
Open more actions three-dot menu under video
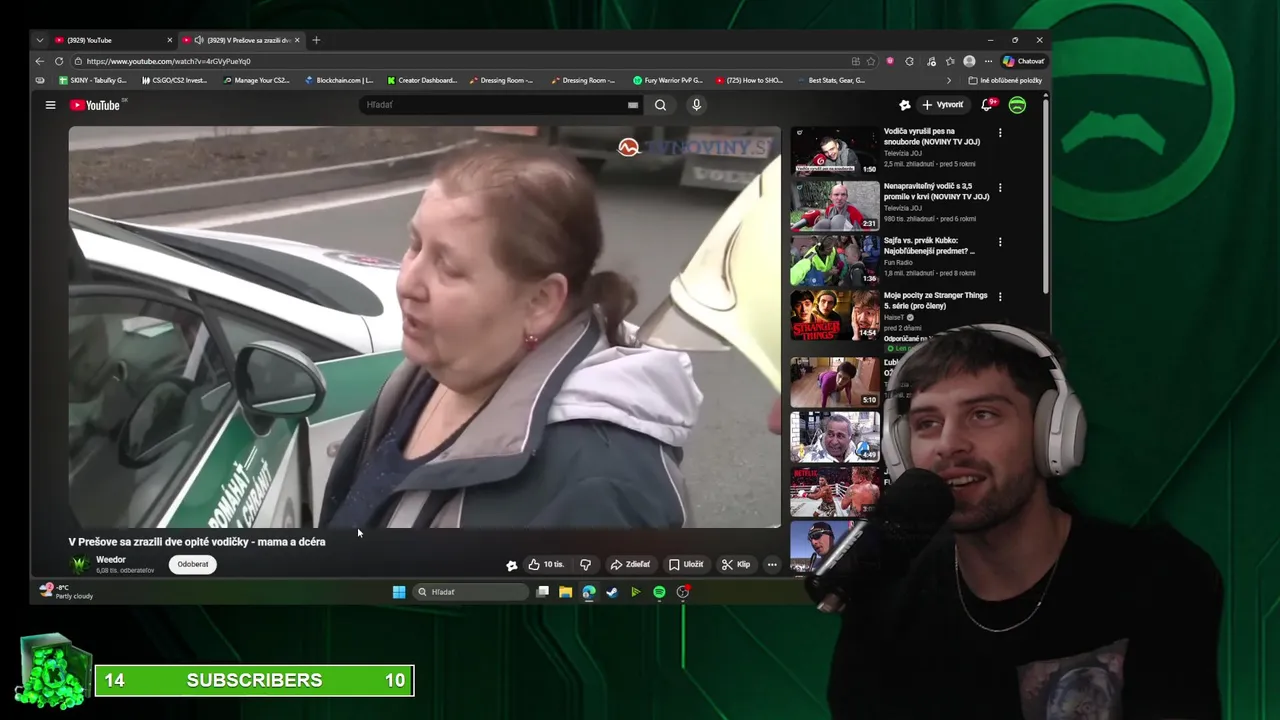coord(771,564)
